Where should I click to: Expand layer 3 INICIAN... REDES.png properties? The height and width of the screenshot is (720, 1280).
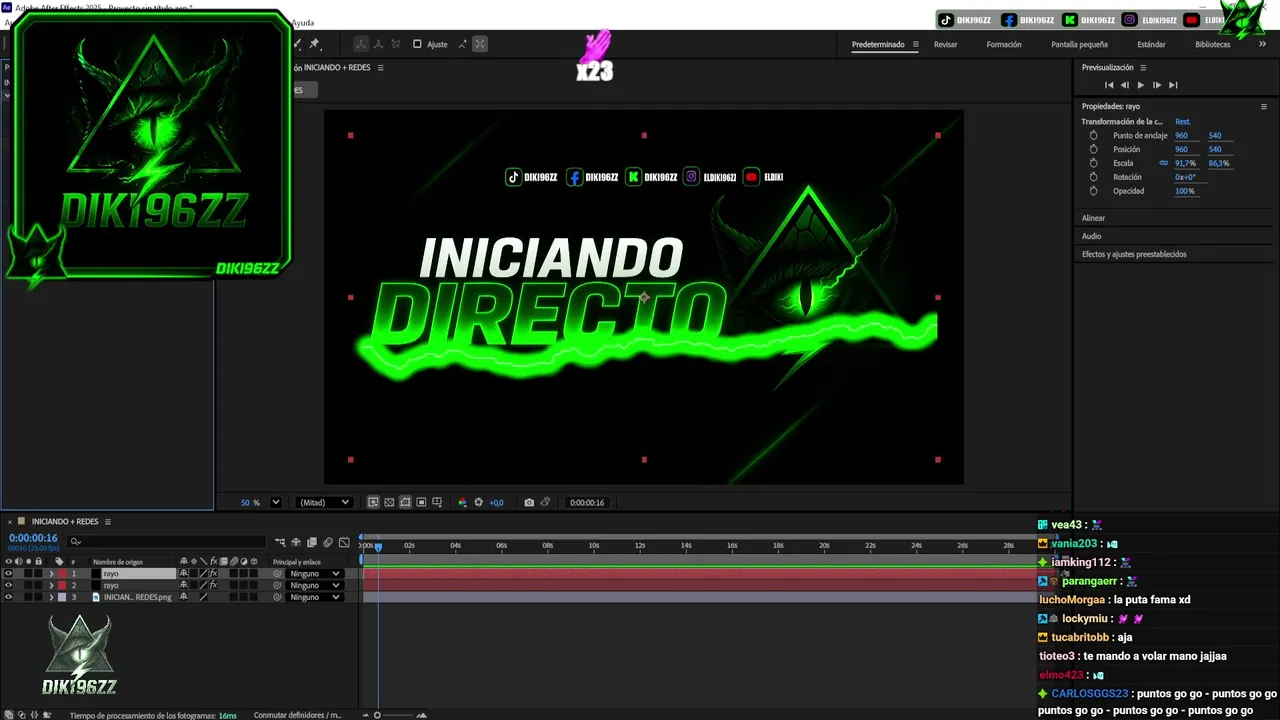point(51,597)
